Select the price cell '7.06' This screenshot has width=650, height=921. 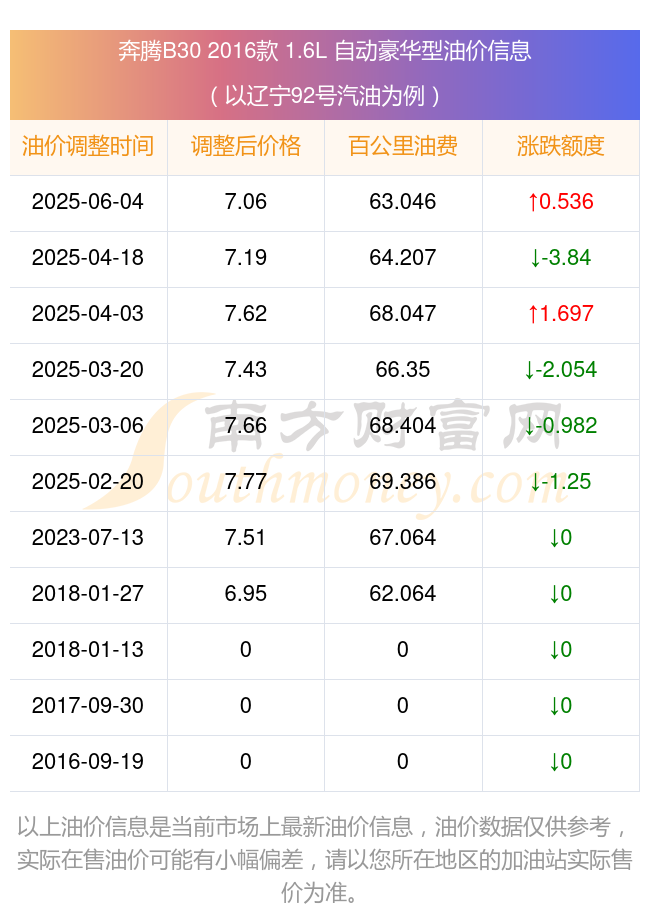tap(245, 202)
